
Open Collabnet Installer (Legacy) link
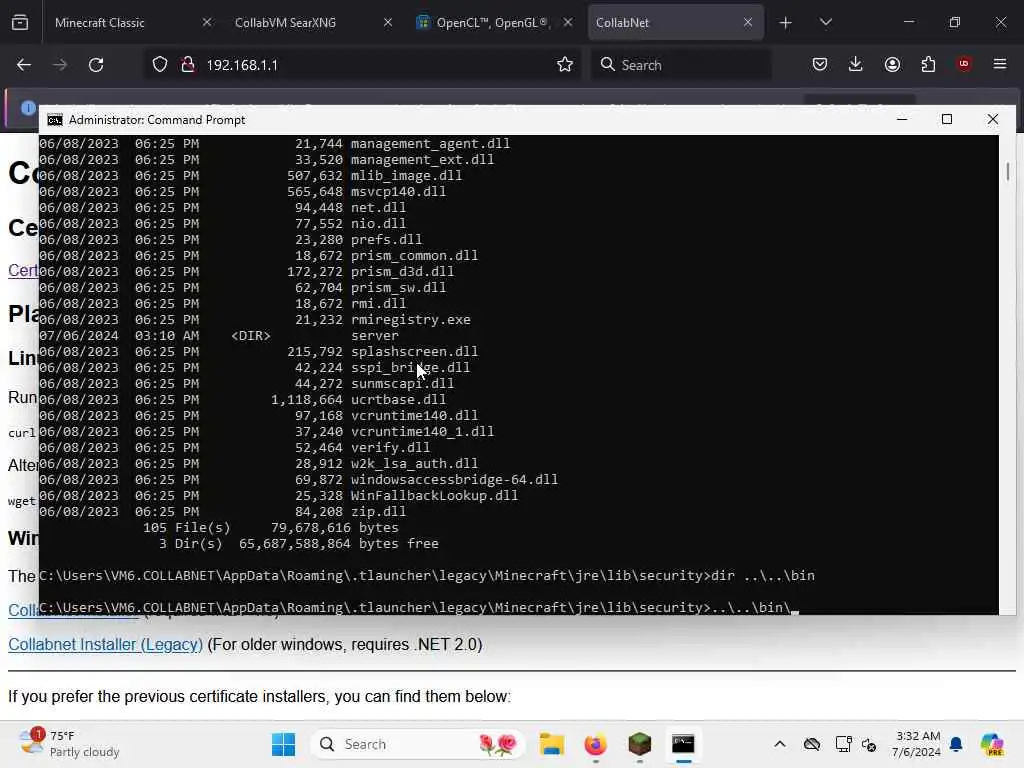[105, 645]
